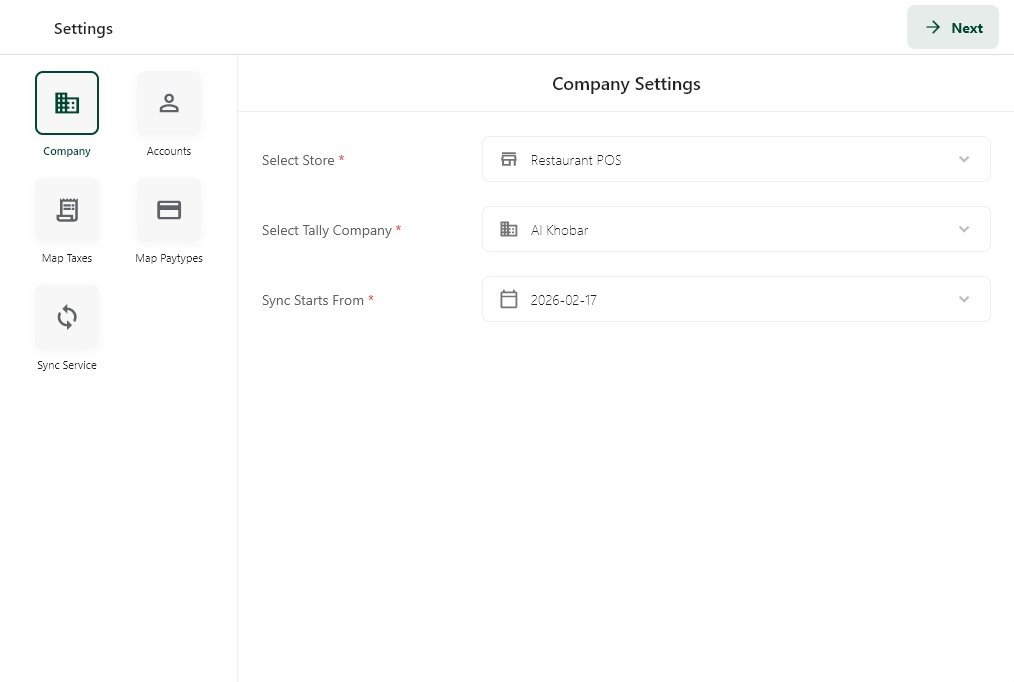Switch to the Accounts label tab
Screen dimensions: 1014x682
pyautogui.click(x=169, y=151)
